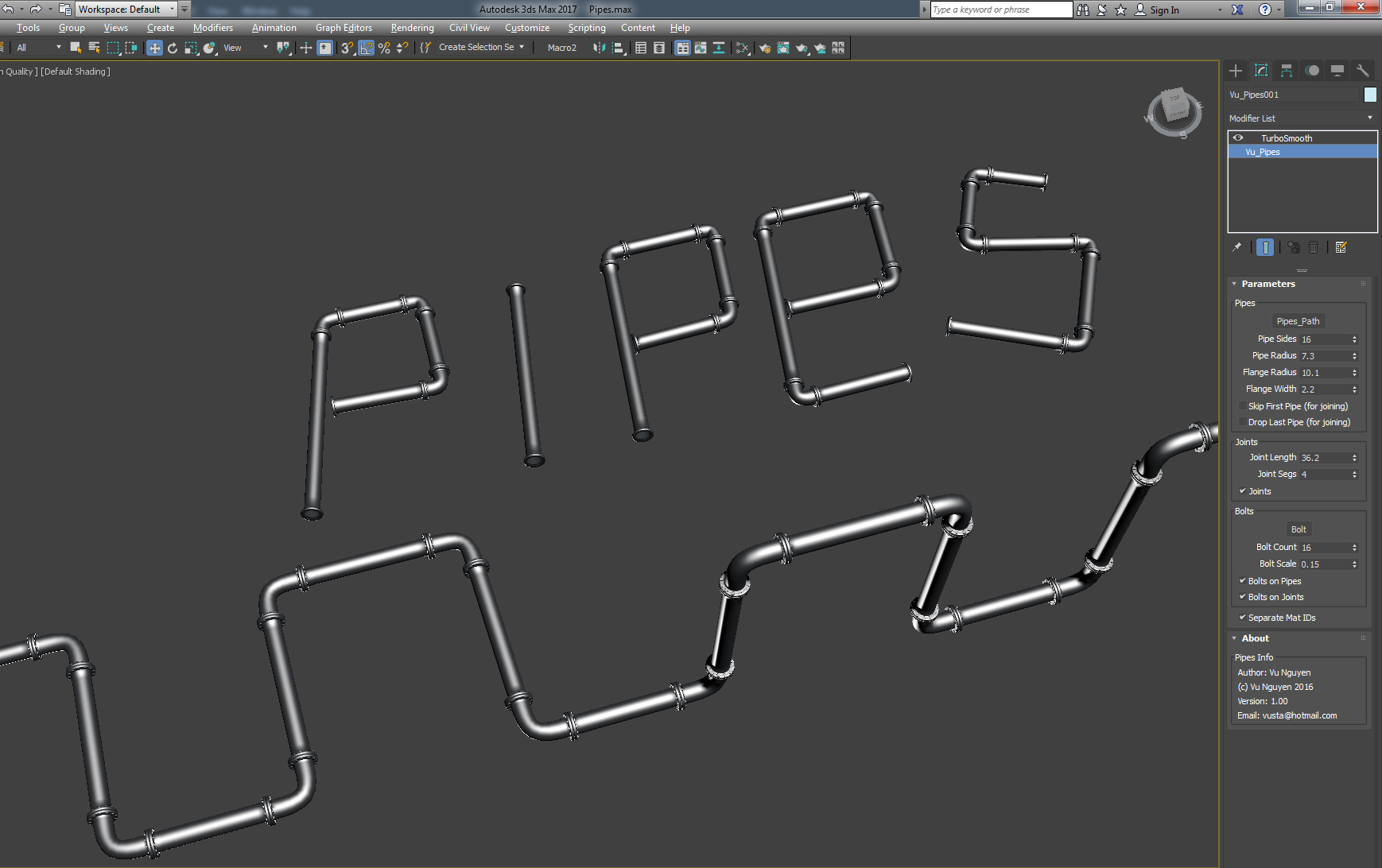
Task: Click the object color swatch
Action: pyautogui.click(x=1370, y=95)
